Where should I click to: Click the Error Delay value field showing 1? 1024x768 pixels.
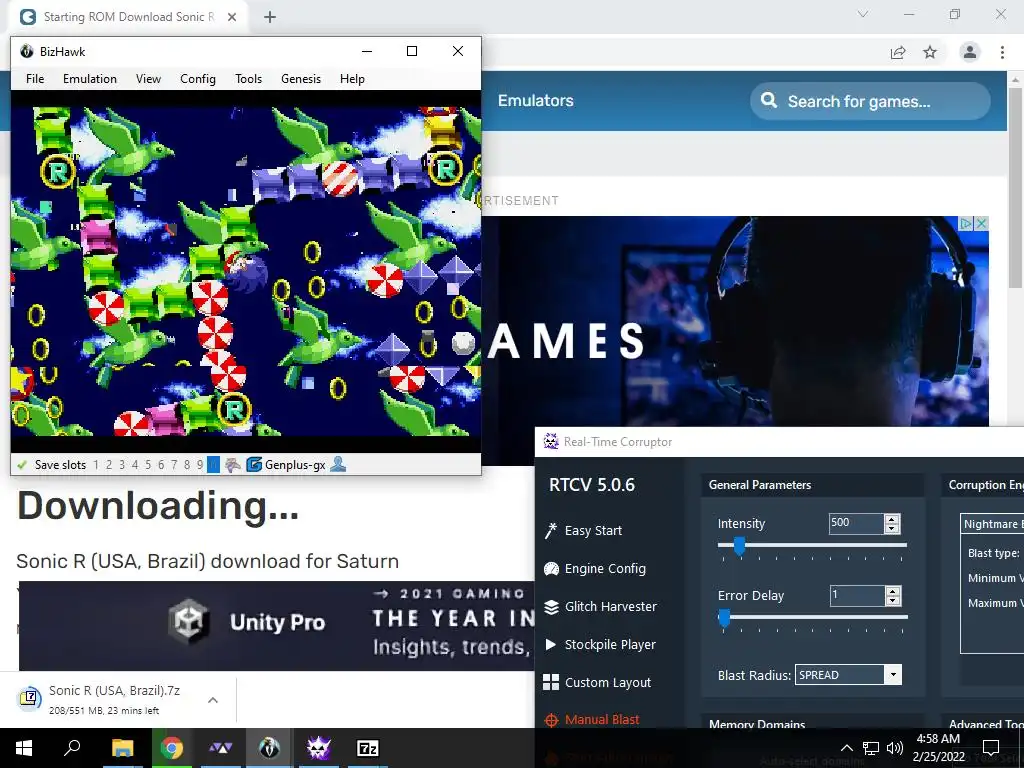point(857,596)
